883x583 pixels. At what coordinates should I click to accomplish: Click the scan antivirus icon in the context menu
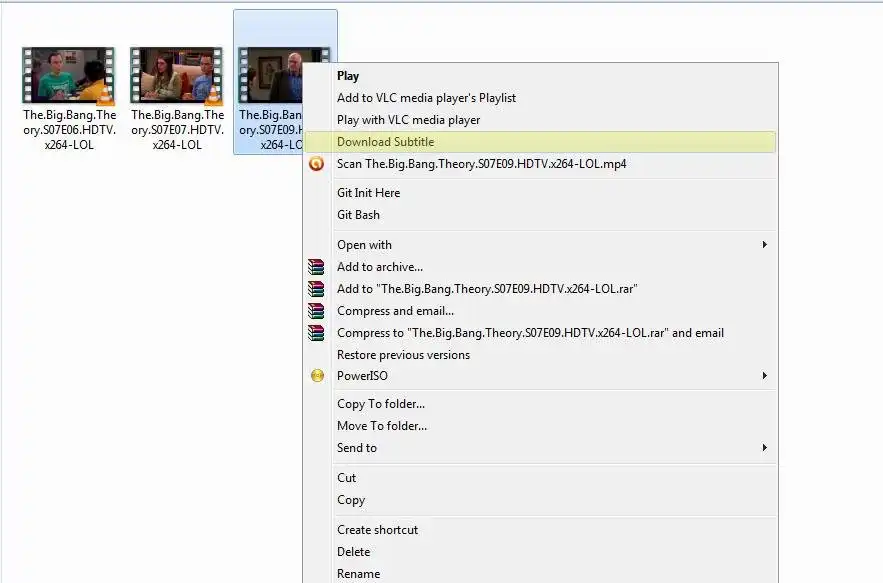click(x=316, y=164)
